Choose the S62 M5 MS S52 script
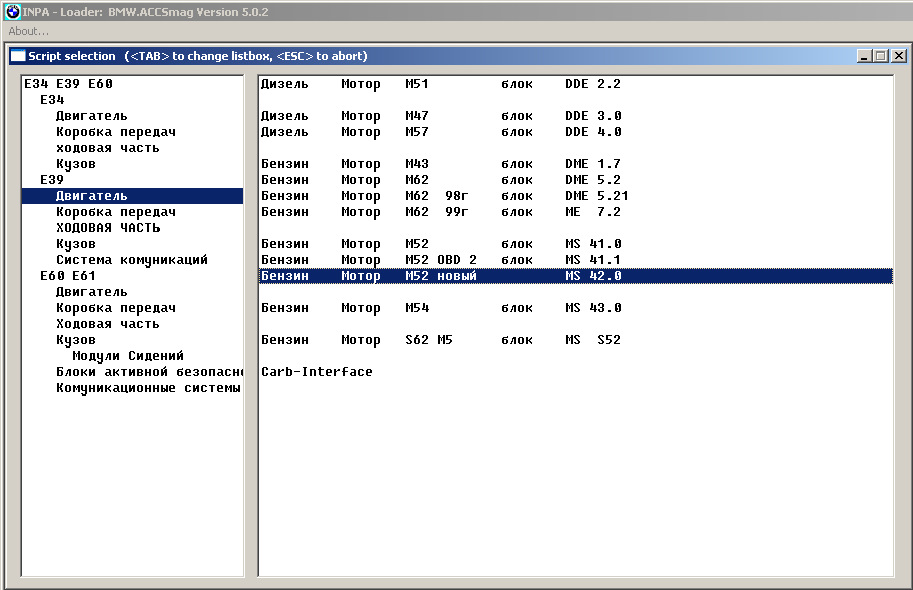This screenshot has width=913, height=590. point(575,340)
